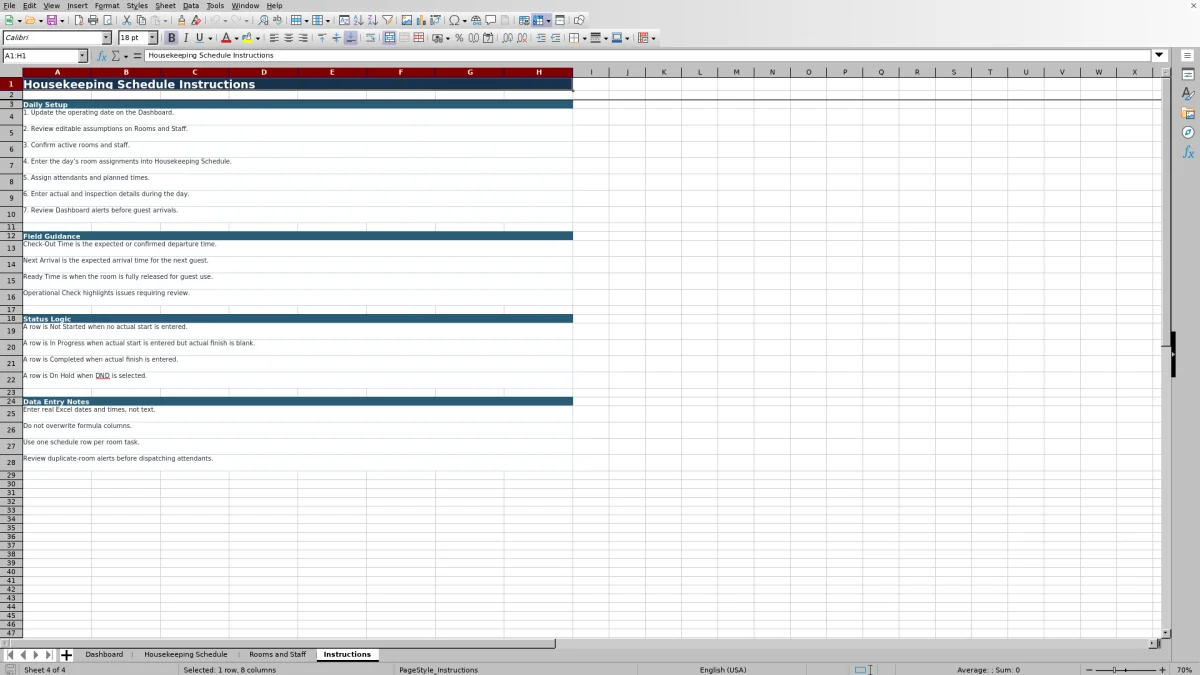Switch to Rooms and Staff tab
Image resolution: width=1200 pixels, height=675 pixels.
(278, 654)
